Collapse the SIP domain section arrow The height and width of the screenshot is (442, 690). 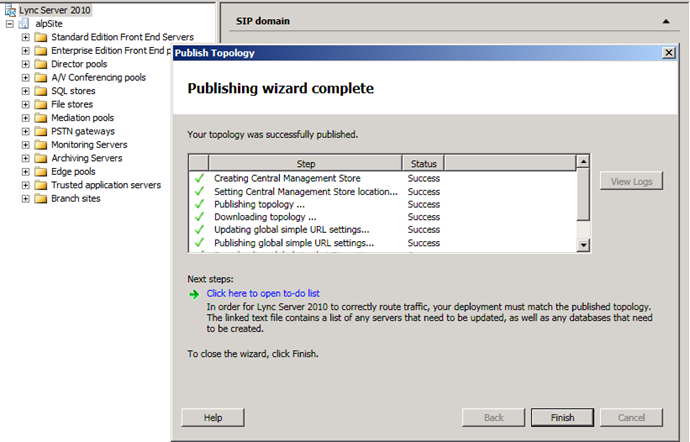(x=666, y=21)
